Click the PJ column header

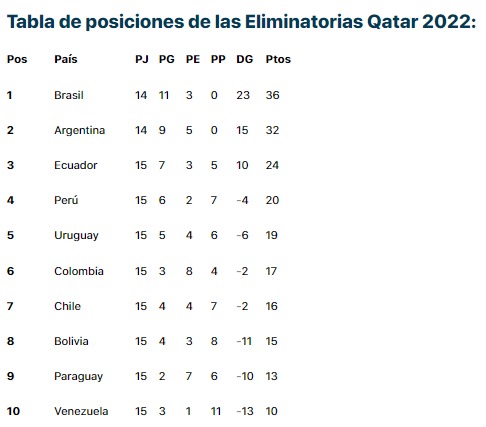[x=142, y=59]
